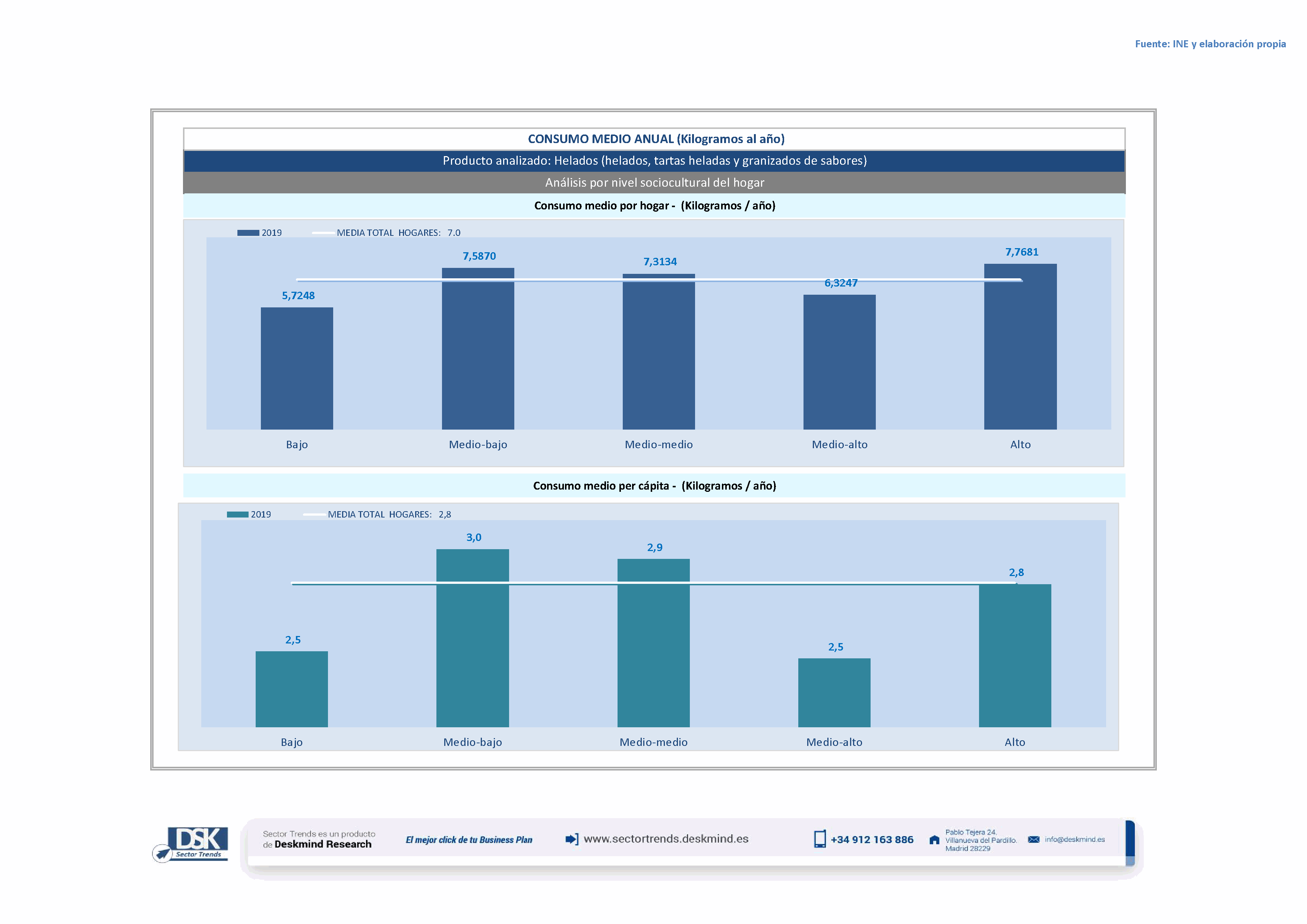Click the +34 912 163 886 phone number

pyautogui.click(x=872, y=840)
